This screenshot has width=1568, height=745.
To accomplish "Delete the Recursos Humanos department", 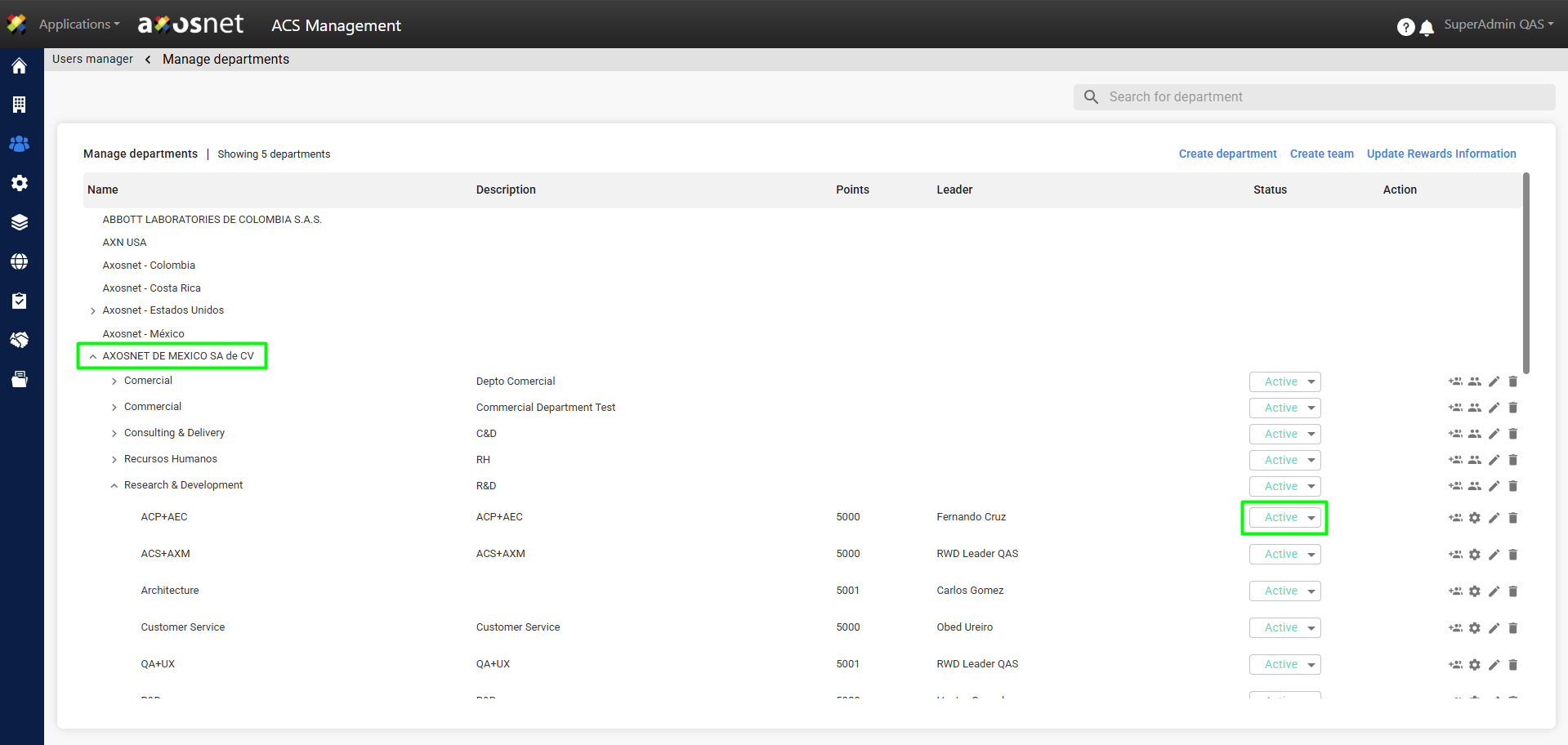I will pos(1512,460).
